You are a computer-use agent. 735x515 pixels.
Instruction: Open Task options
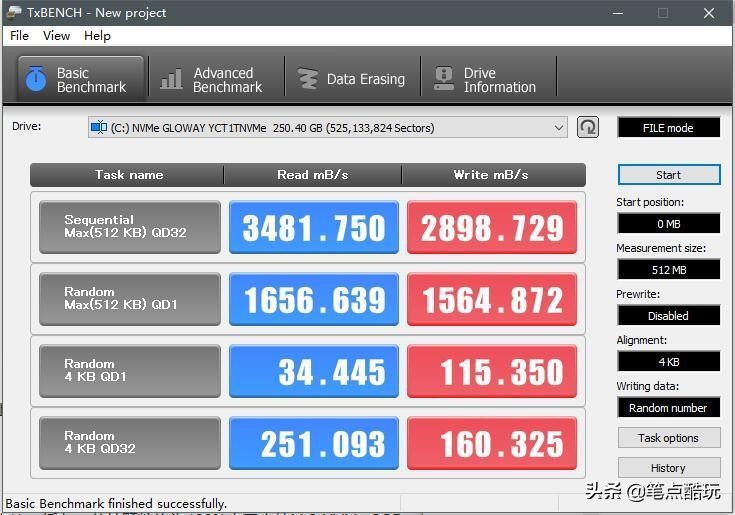(669, 438)
